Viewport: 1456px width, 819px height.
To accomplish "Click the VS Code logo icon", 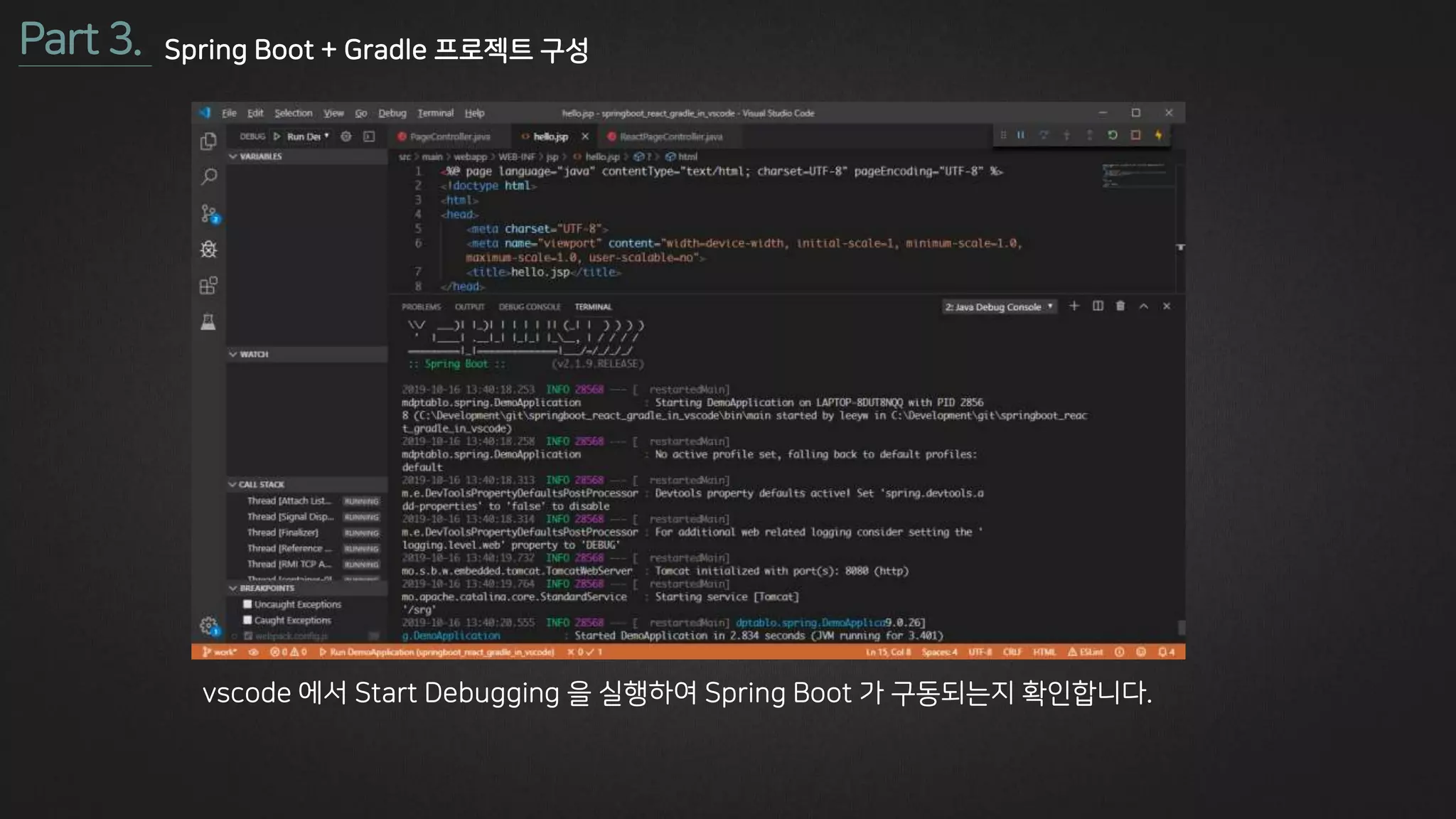I will coord(205,112).
